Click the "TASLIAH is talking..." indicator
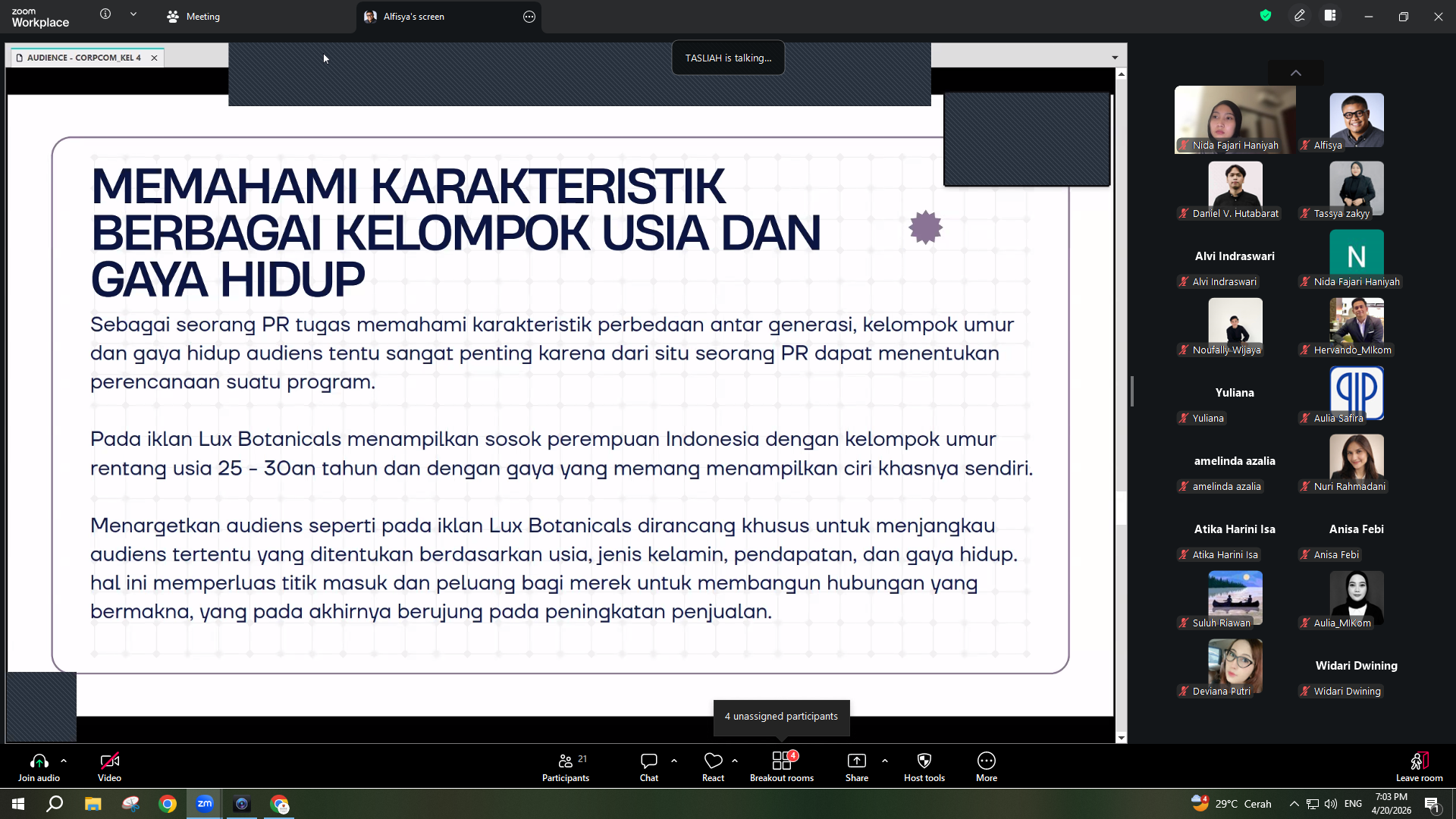 coord(728,58)
